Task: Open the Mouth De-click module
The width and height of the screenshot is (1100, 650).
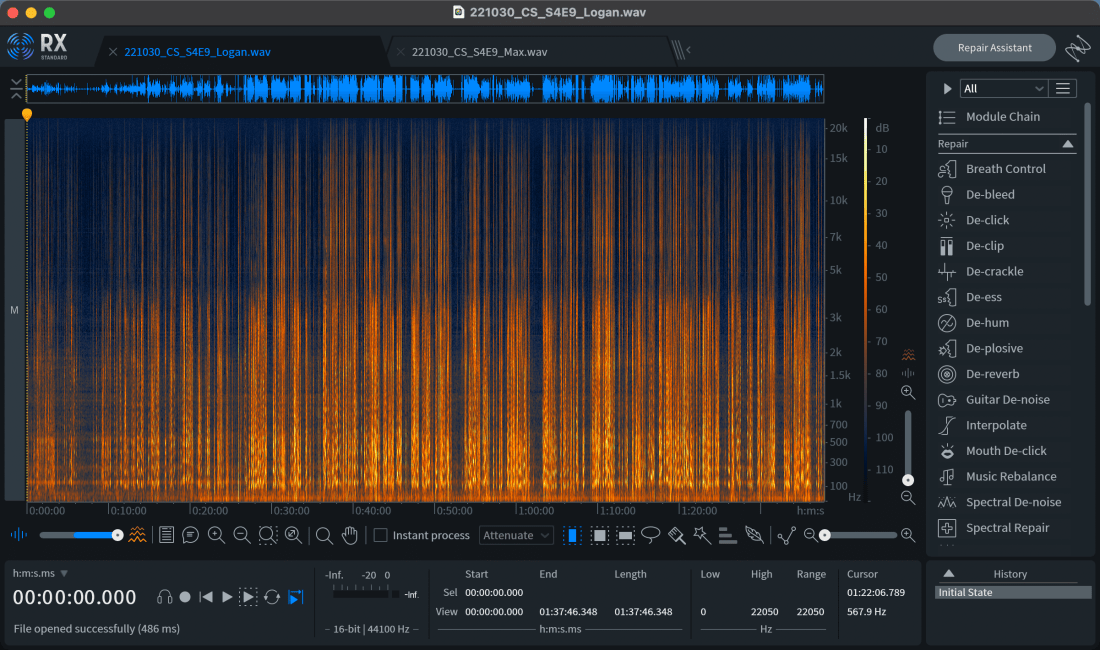Action: (1006, 451)
